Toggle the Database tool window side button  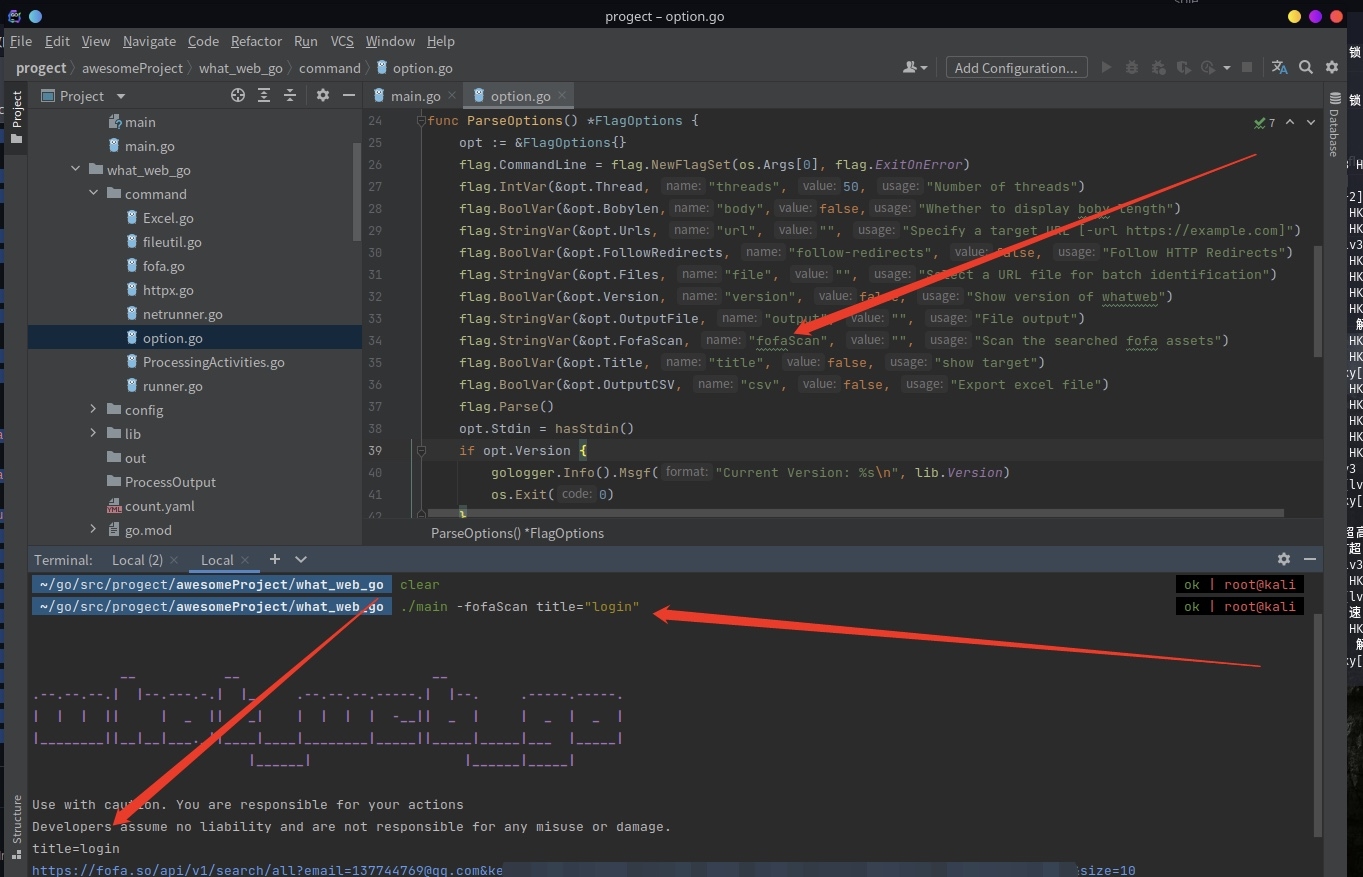tap(1334, 125)
